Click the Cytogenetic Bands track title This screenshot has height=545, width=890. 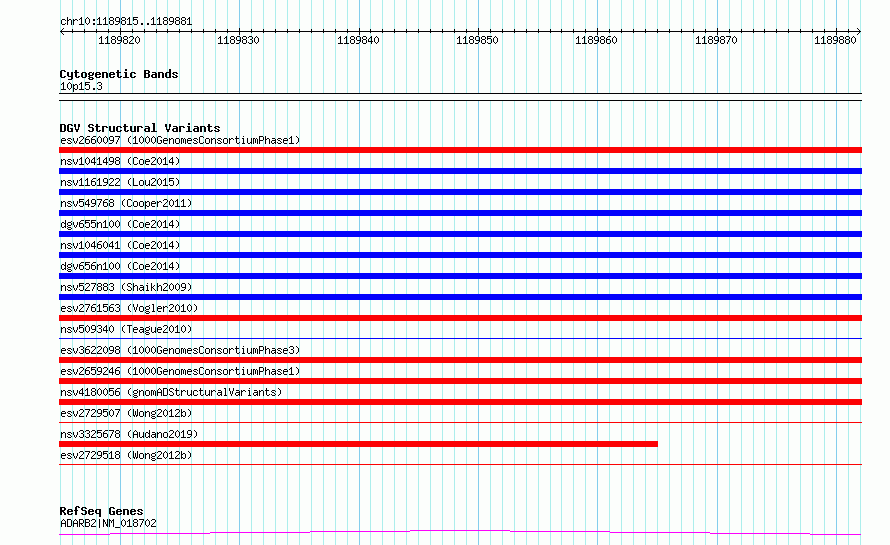pyautogui.click(x=119, y=74)
